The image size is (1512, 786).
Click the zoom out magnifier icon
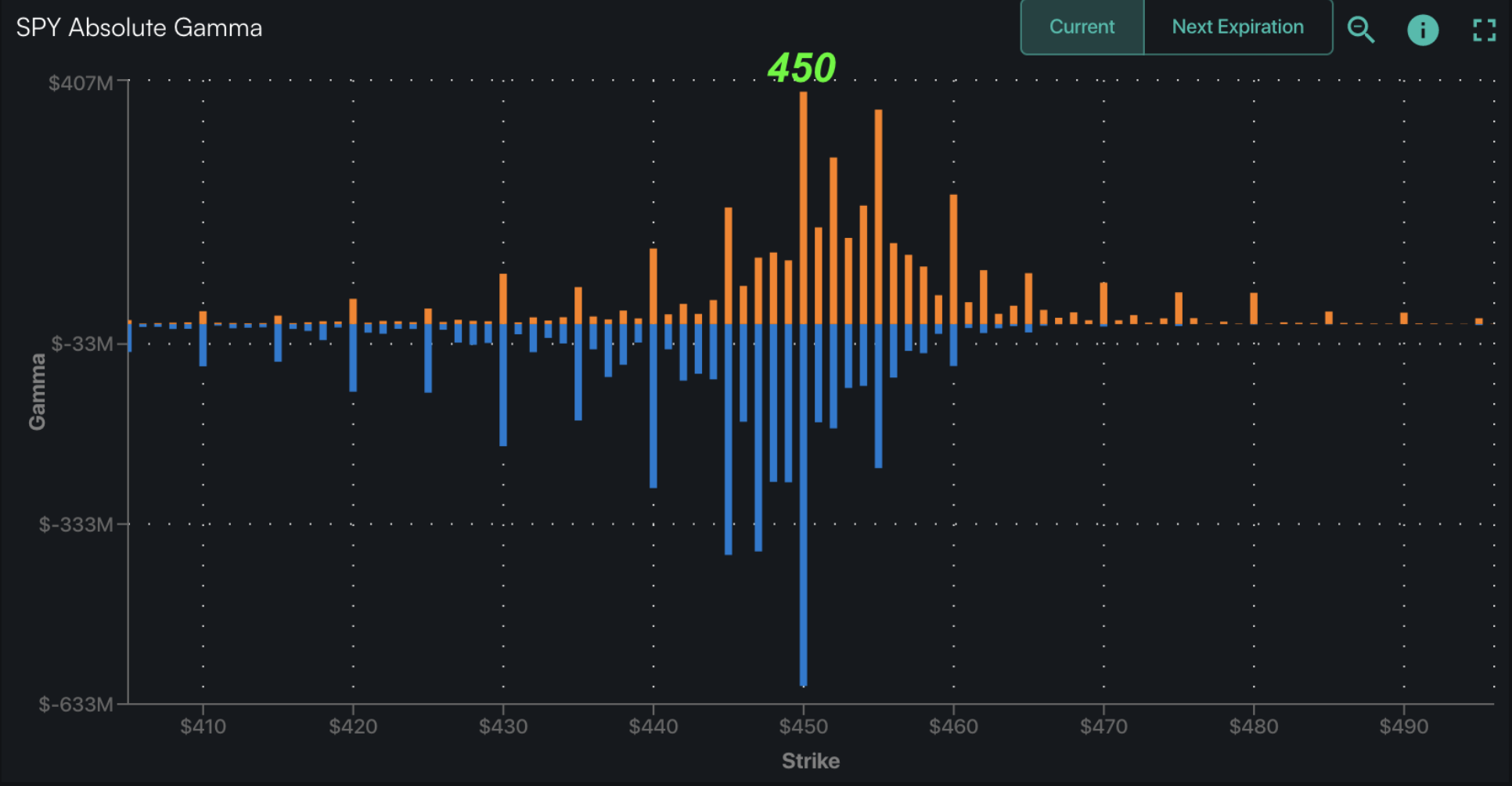pyautogui.click(x=1360, y=30)
